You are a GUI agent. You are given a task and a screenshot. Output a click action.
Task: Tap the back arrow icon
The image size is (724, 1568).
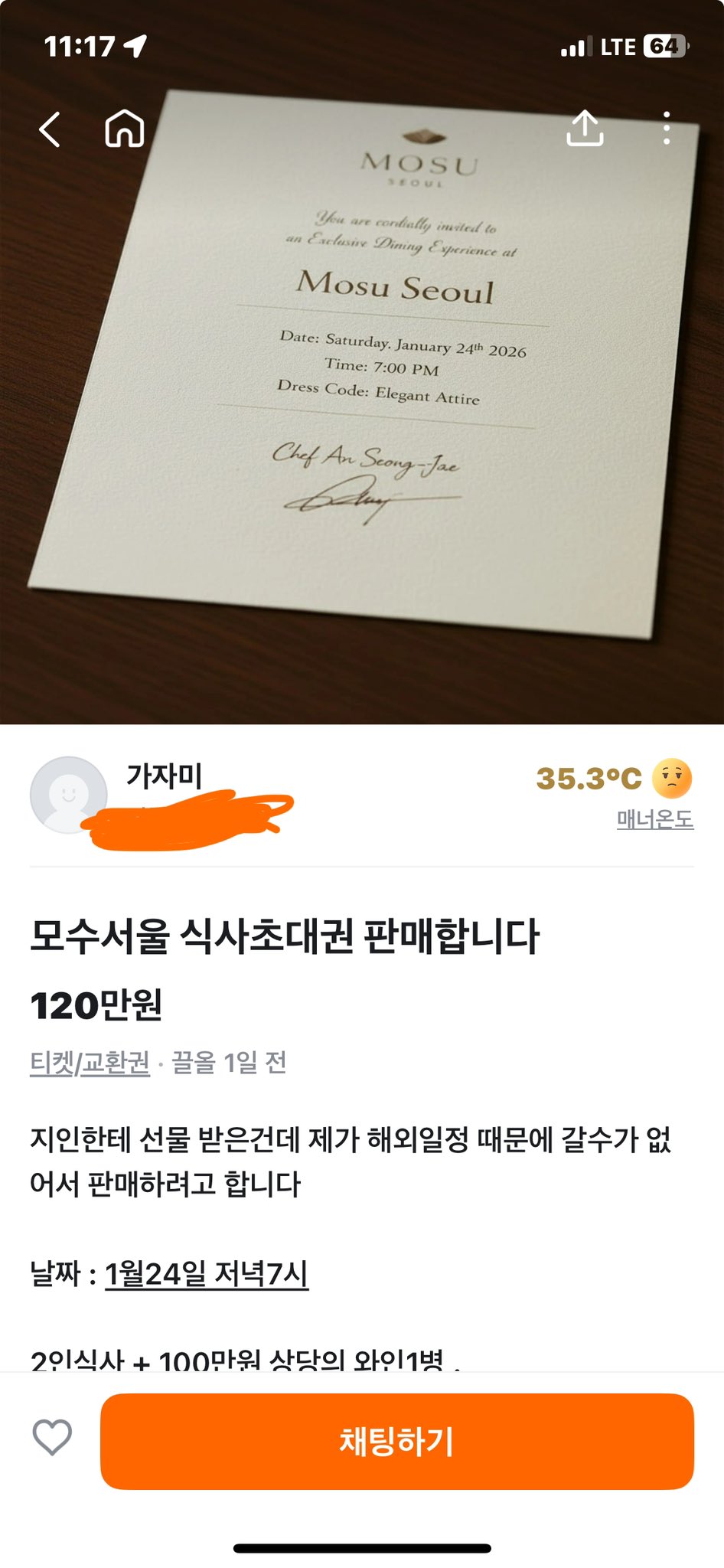(x=50, y=129)
